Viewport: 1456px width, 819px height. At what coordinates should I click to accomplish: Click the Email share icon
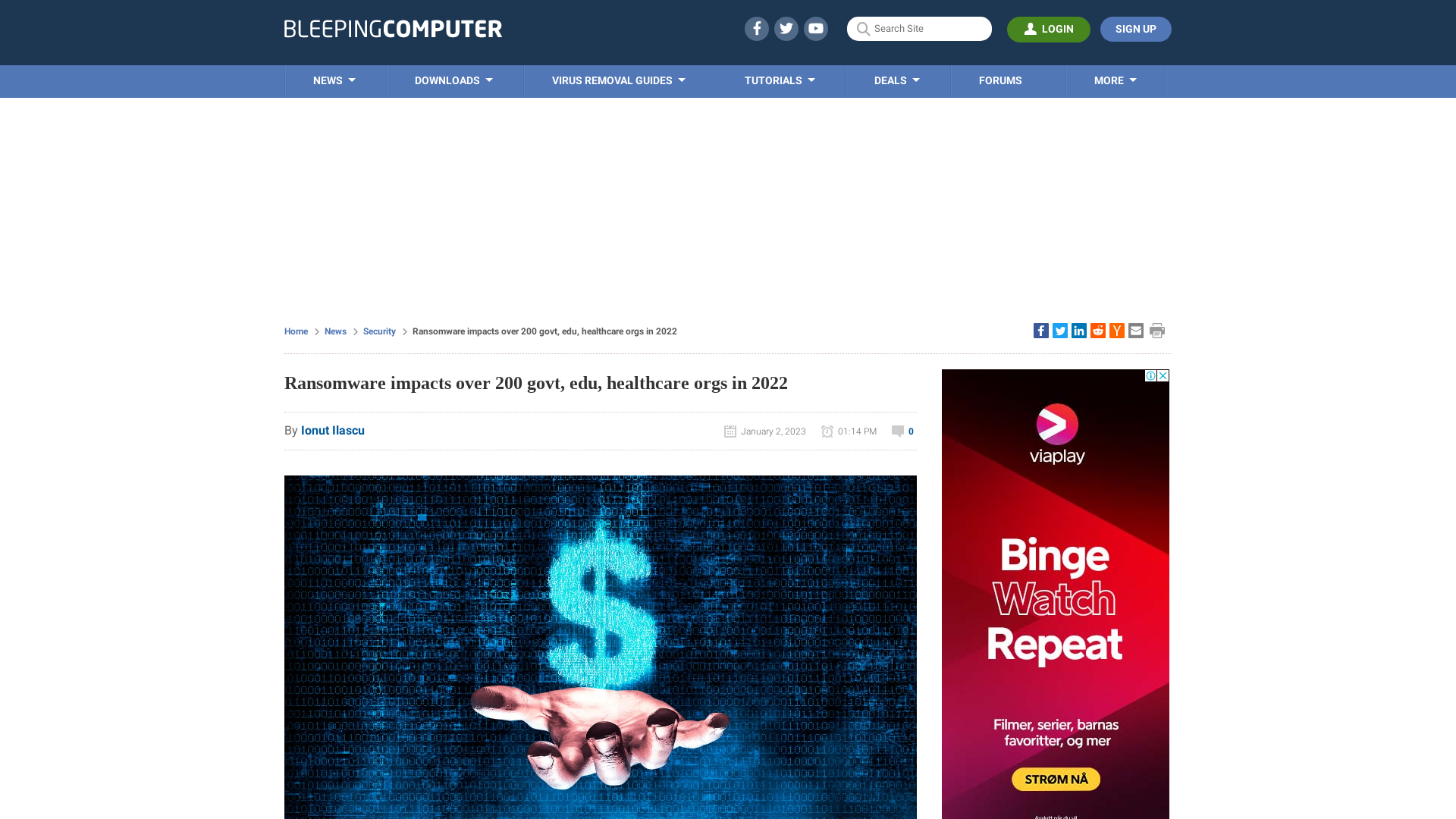1135,330
